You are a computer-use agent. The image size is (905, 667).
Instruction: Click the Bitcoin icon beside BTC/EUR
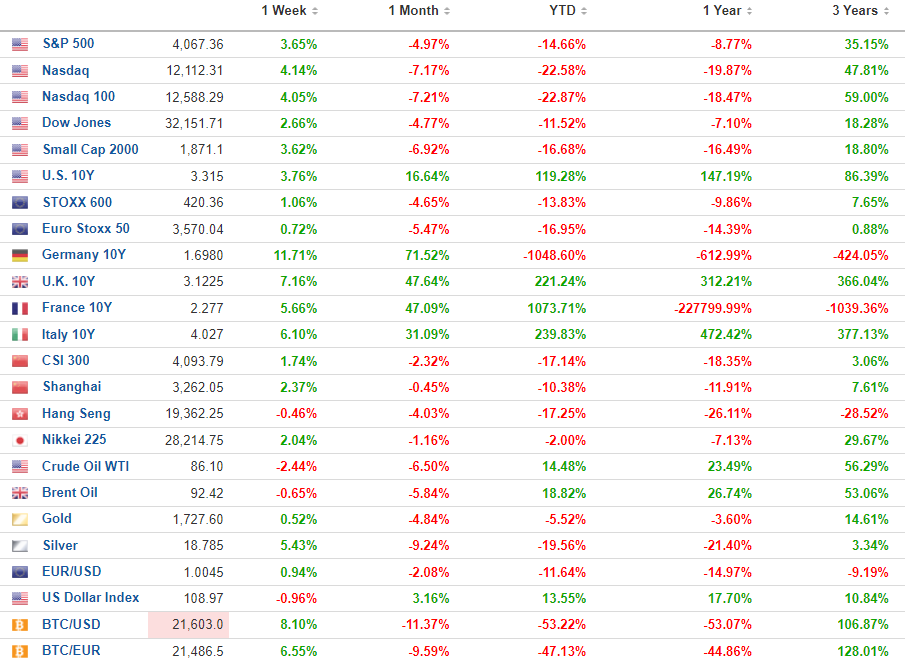click(x=20, y=651)
